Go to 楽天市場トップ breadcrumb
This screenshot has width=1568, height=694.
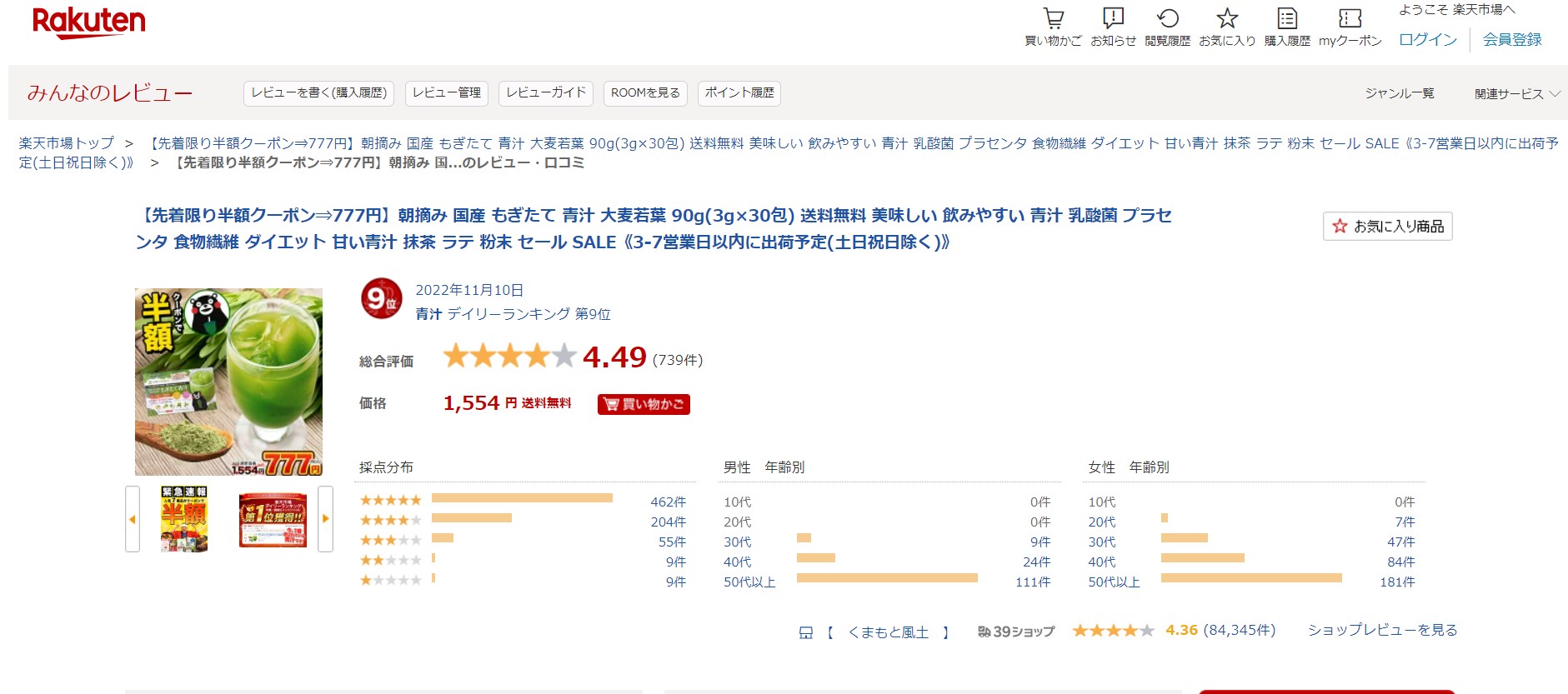(x=67, y=143)
